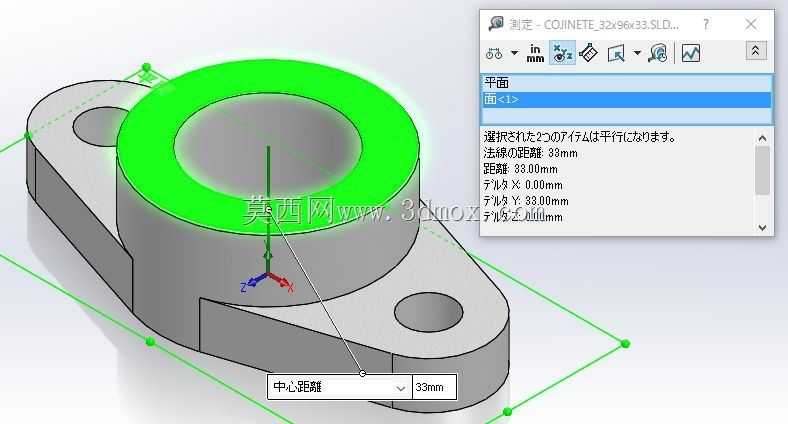Toggle the show XYZ measurements button
The width and height of the screenshot is (788, 424).
(562, 53)
